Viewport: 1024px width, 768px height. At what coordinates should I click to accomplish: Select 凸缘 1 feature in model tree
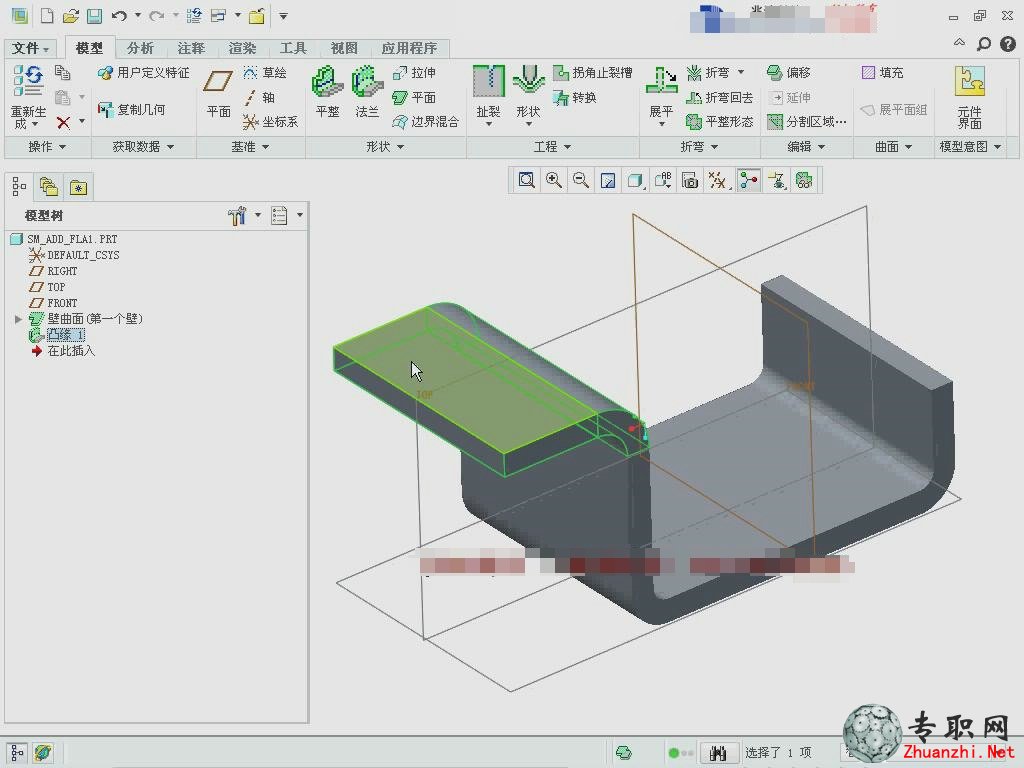[65, 335]
